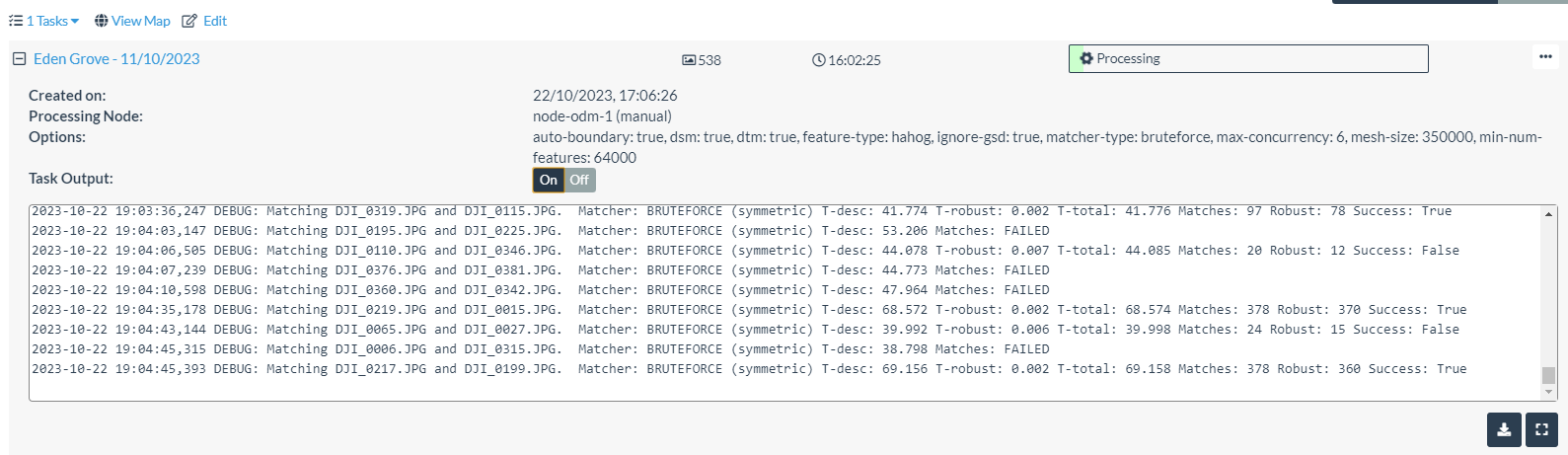The width and height of the screenshot is (1568, 455).
Task: Click the log line matching DJI_0319.JPG
Action: click(741, 211)
